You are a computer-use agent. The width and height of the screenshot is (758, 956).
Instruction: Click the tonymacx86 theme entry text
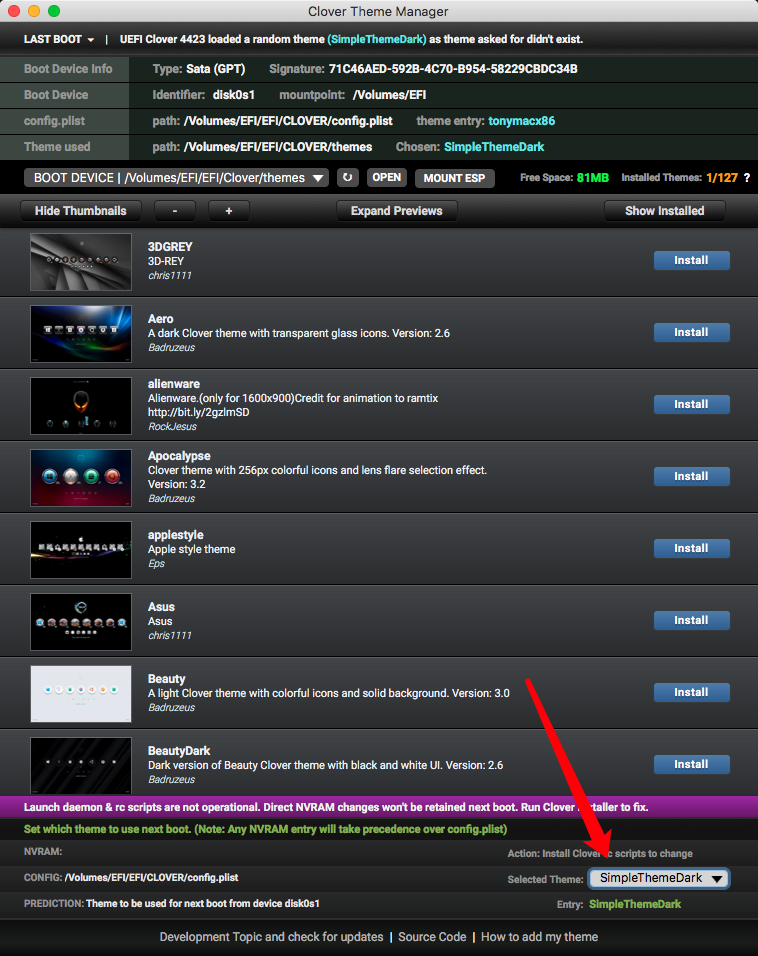click(521, 121)
